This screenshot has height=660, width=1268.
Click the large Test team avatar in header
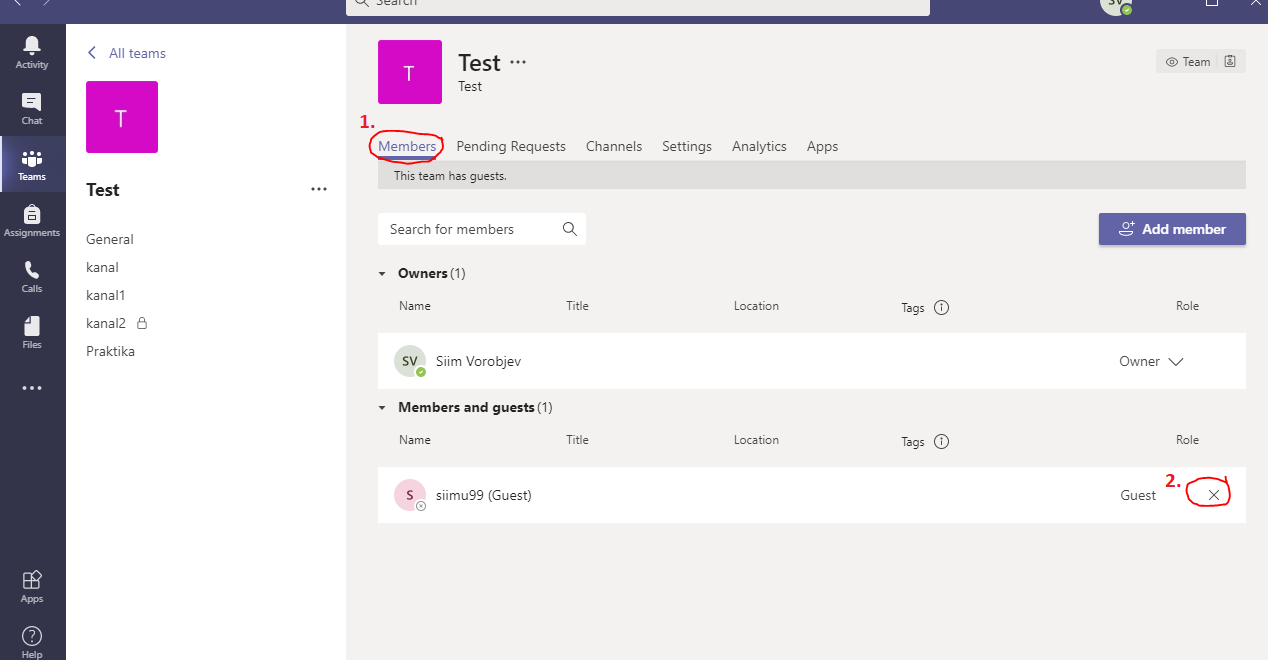410,72
